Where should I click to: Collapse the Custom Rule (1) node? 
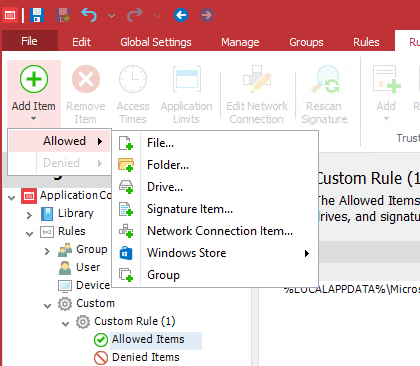66,323
